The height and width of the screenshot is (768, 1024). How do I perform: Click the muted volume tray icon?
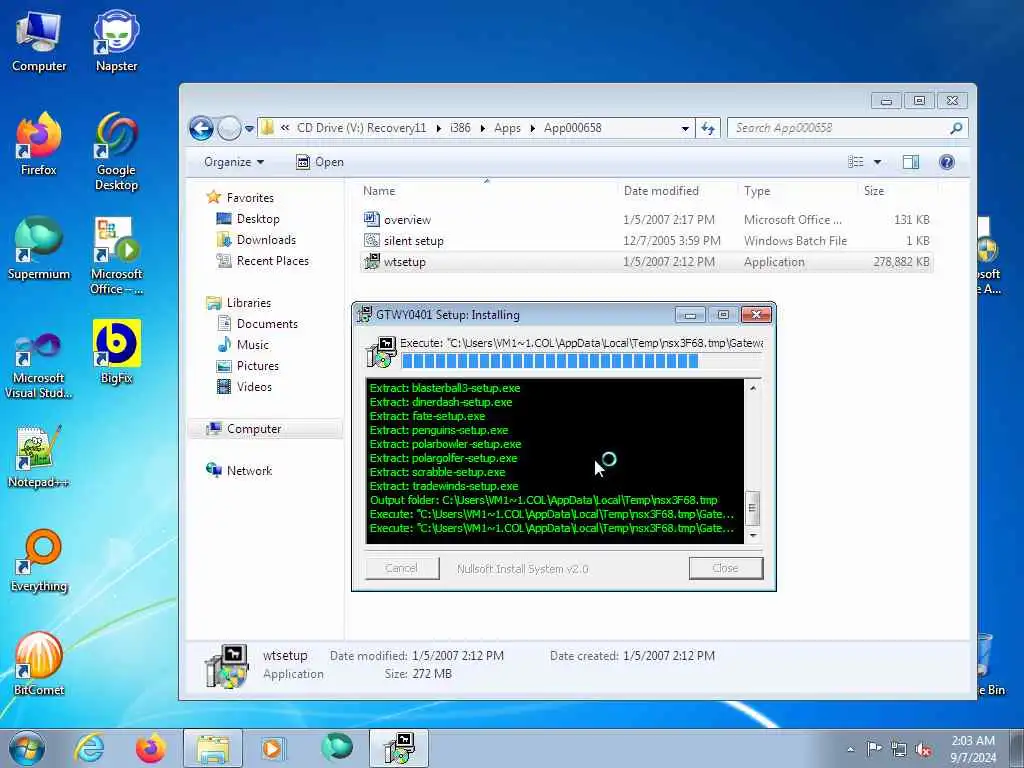(x=923, y=749)
